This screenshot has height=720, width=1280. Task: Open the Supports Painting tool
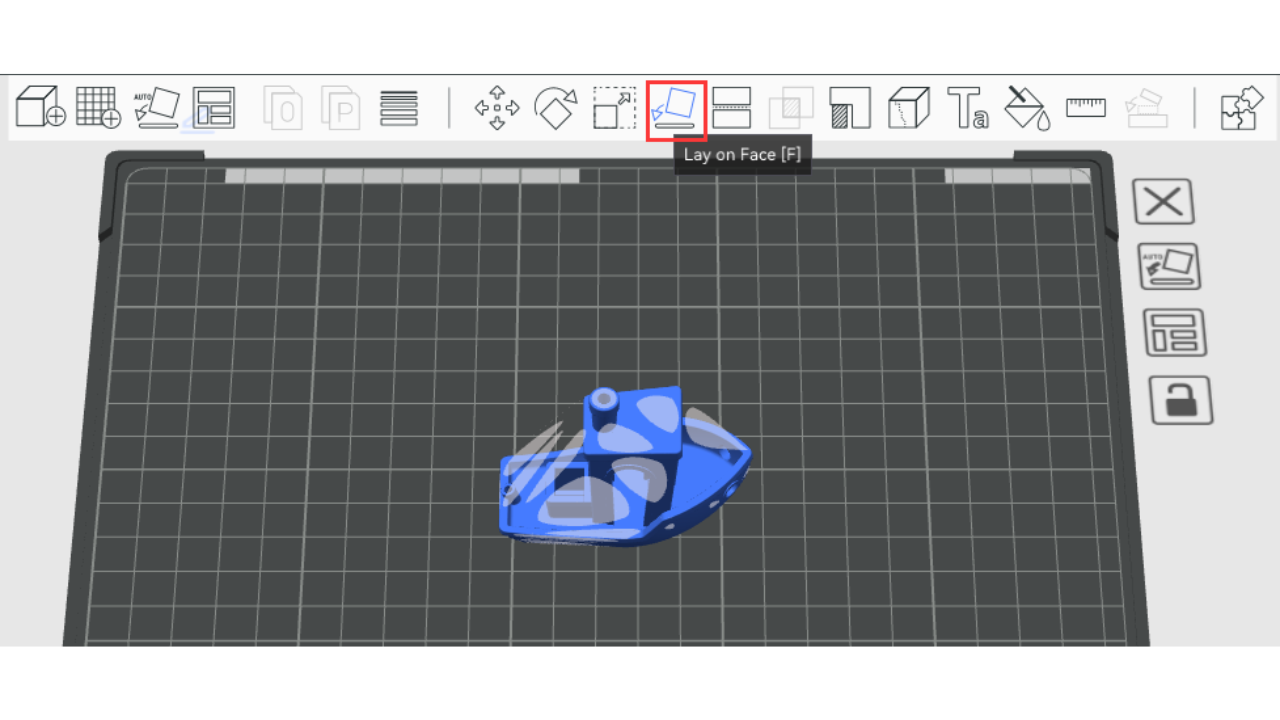click(x=850, y=108)
